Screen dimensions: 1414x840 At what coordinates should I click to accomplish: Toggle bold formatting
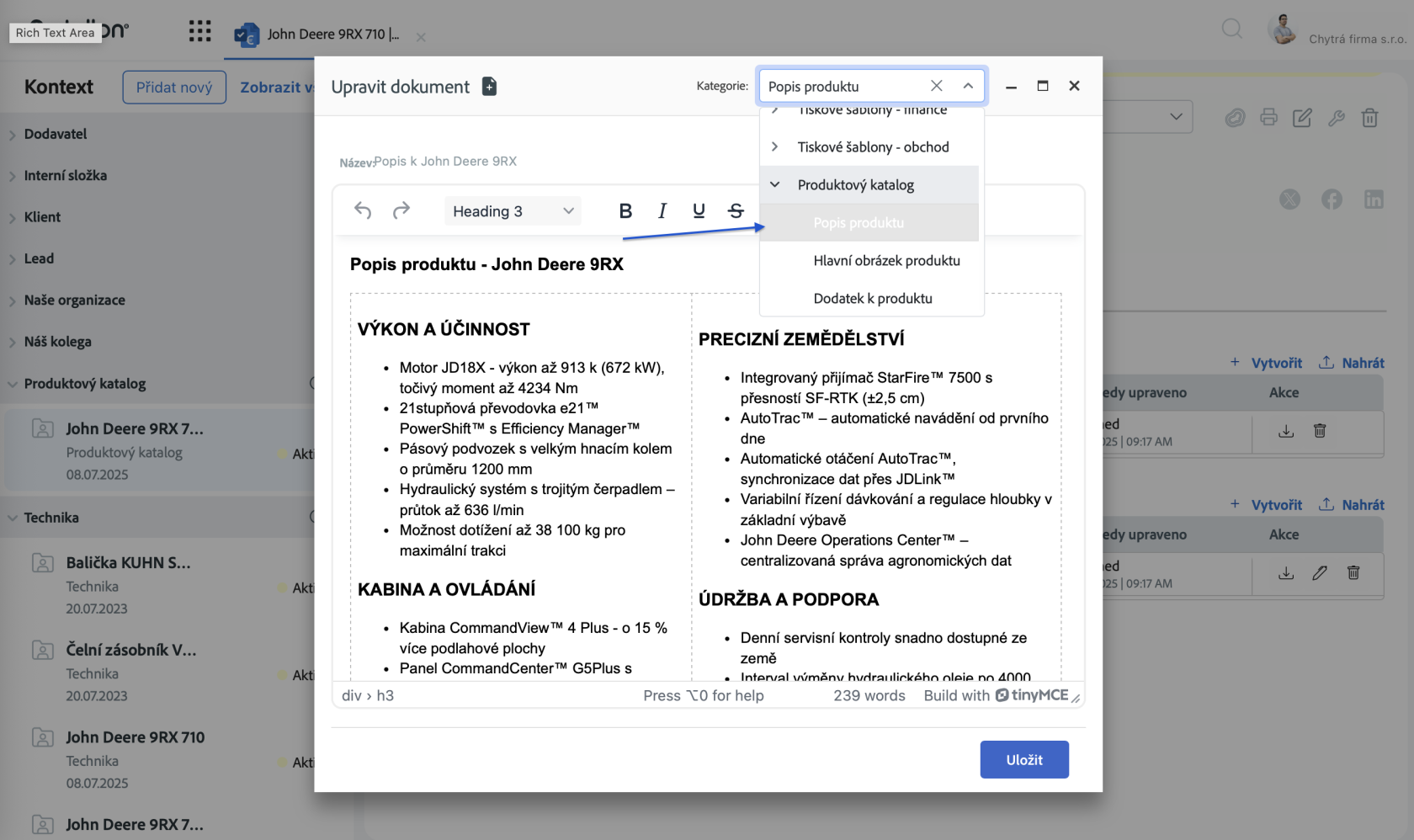click(x=625, y=210)
